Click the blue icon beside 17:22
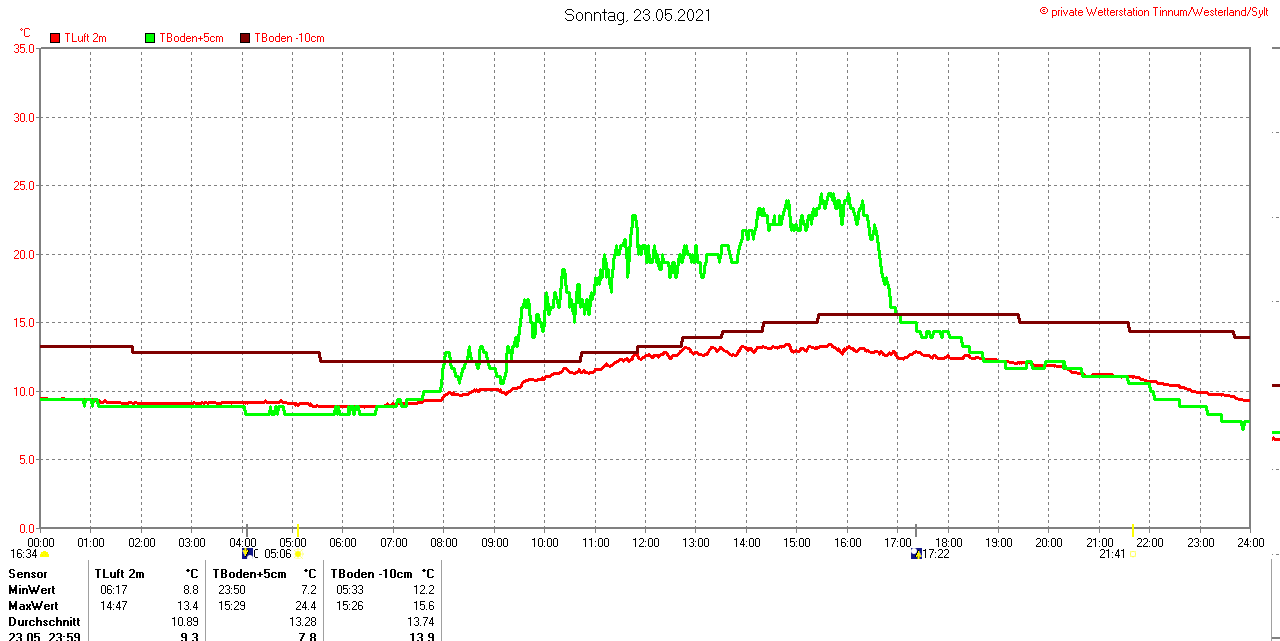 coord(915,554)
